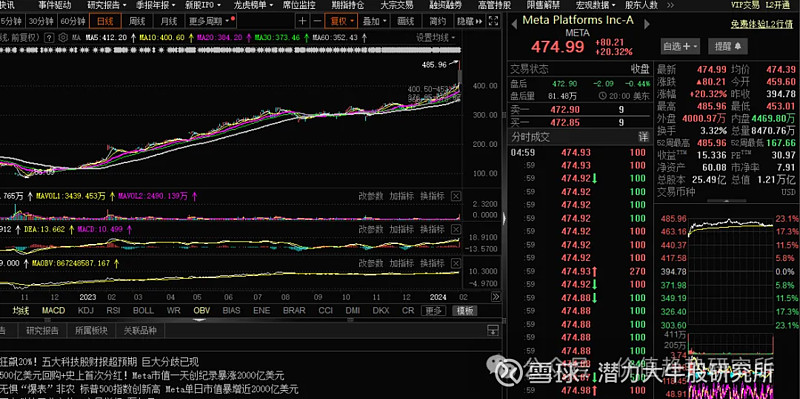Image resolution: width=800 pixels, height=399 pixels.
Task: Jump to latest date double-arrow
Action: click(495, 297)
